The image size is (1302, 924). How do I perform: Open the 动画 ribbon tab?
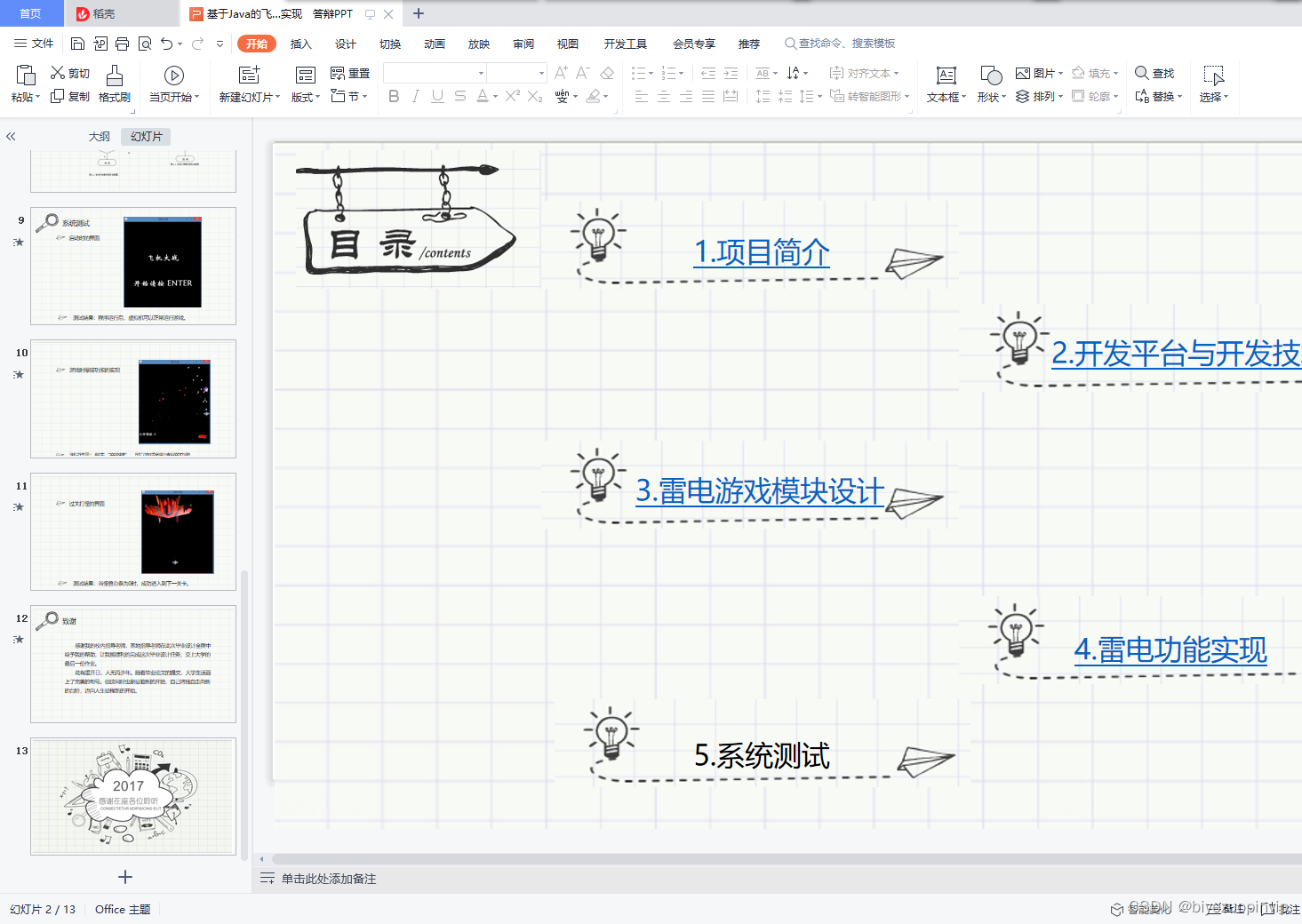pyautogui.click(x=435, y=44)
